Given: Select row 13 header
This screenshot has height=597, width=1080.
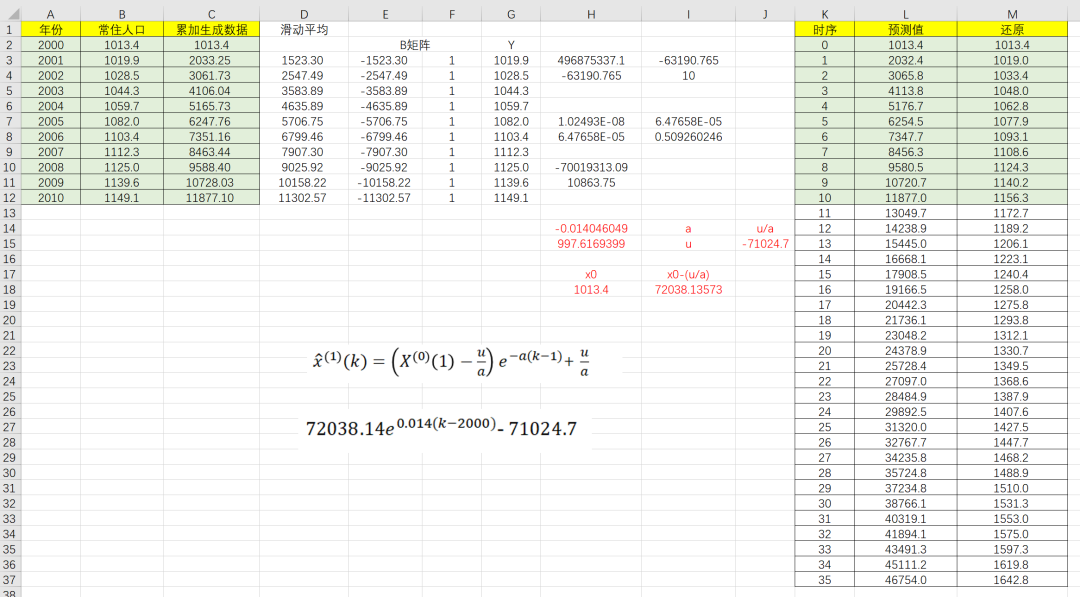Looking at the screenshot, I should pos(10,213).
